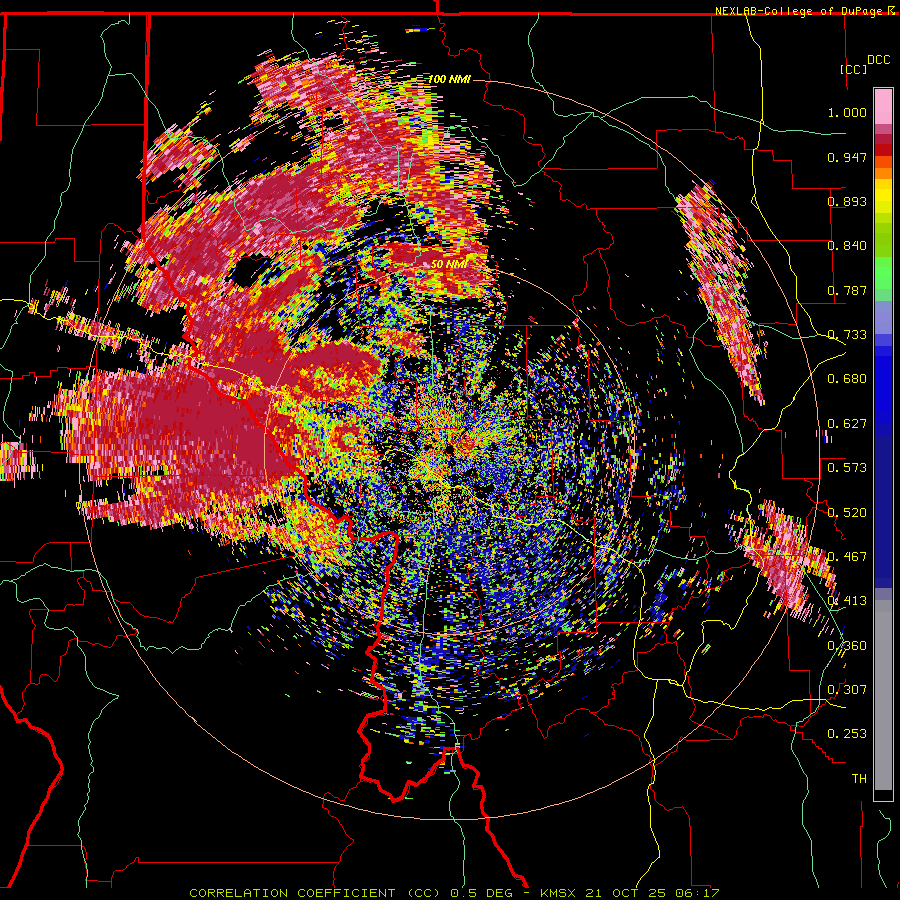The width and height of the screenshot is (900, 900).
Task: Click the 0.733 scale label
Action: tap(847, 335)
